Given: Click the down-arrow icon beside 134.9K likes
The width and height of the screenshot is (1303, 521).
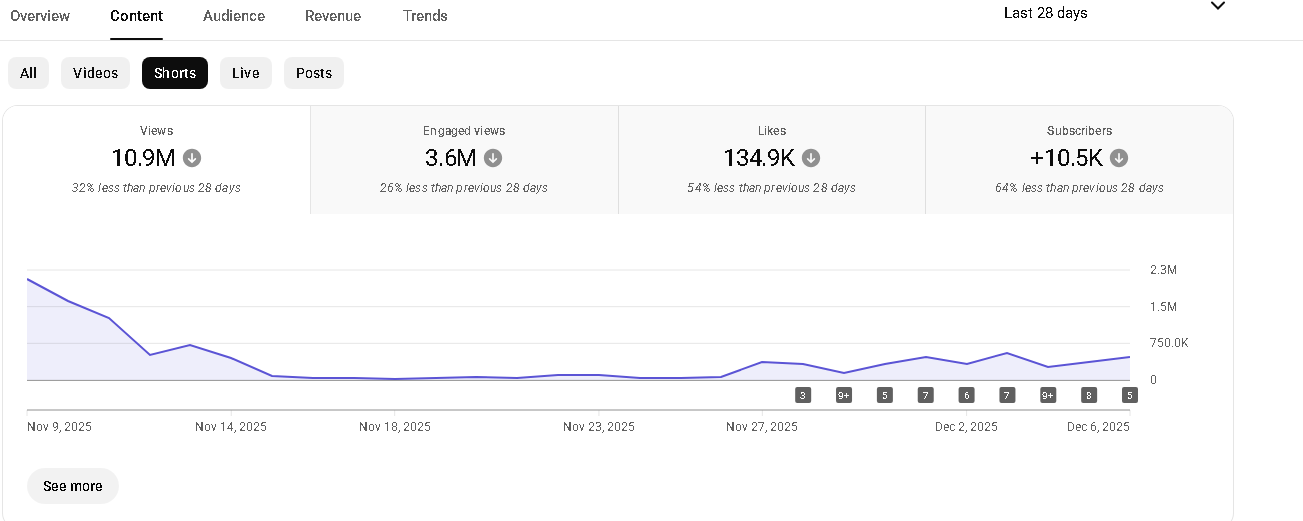Looking at the screenshot, I should pyautogui.click(x=811, y=158).
